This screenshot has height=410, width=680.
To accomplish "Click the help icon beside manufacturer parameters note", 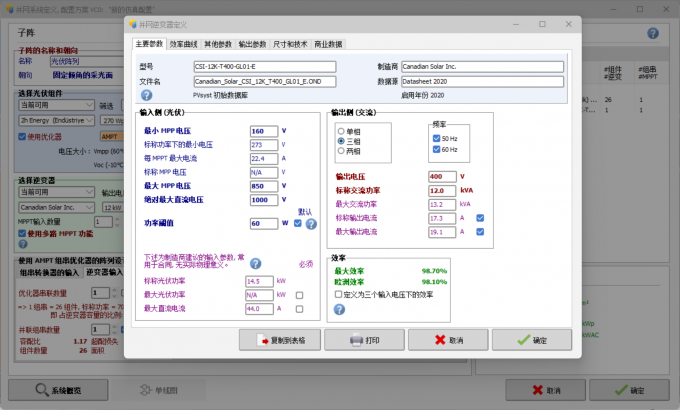I will point(256,264).
